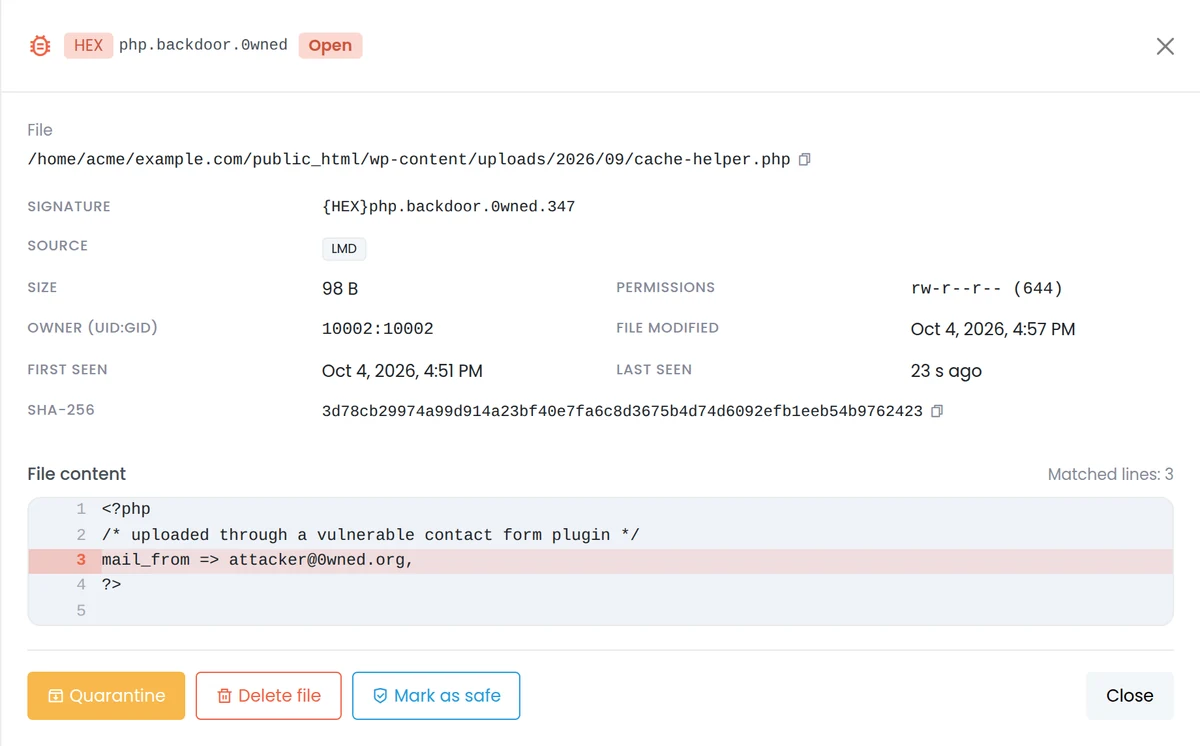Screen dimensions: 1200x746
Task: Click the Delete file button
Action: click(268, 696)
